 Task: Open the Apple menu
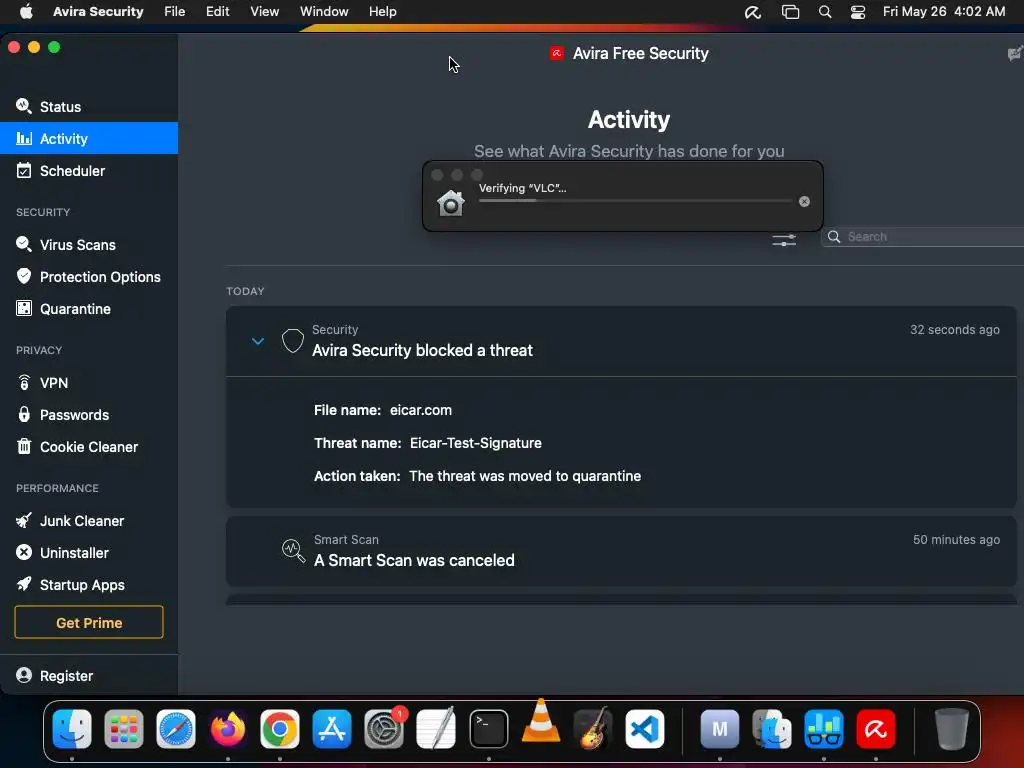(x=26, y=12)
